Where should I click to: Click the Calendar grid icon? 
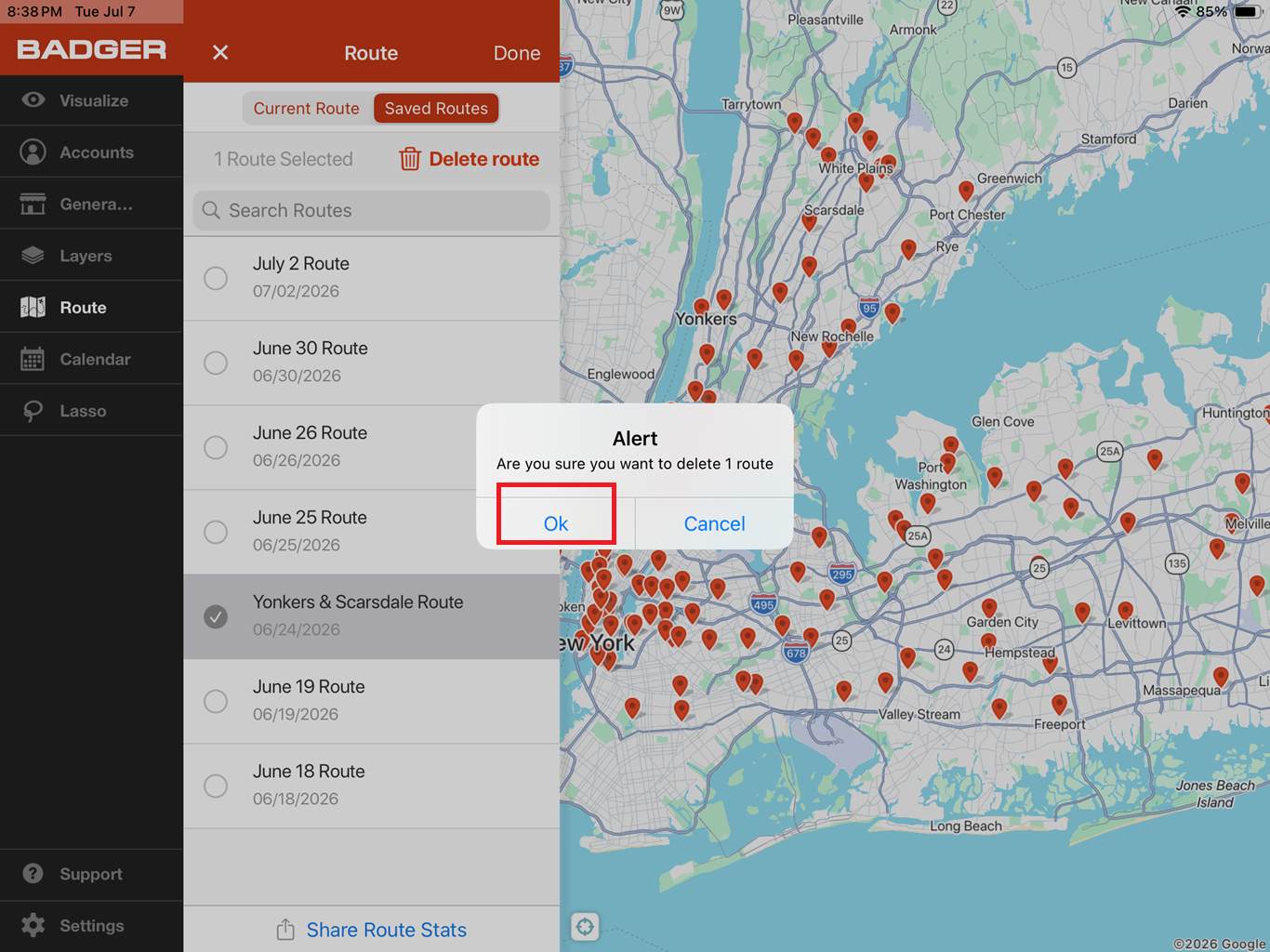tap(33, 359)
